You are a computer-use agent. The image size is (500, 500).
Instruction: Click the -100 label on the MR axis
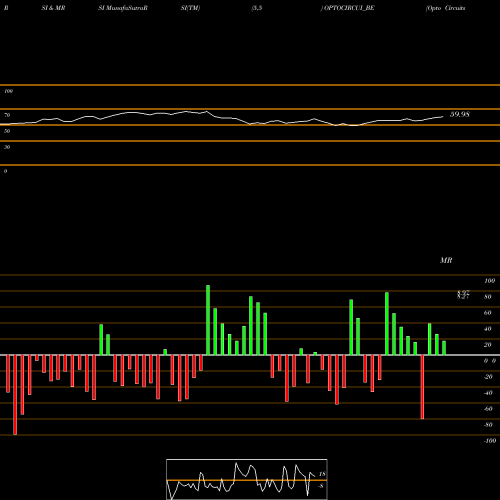click(490, 441)
